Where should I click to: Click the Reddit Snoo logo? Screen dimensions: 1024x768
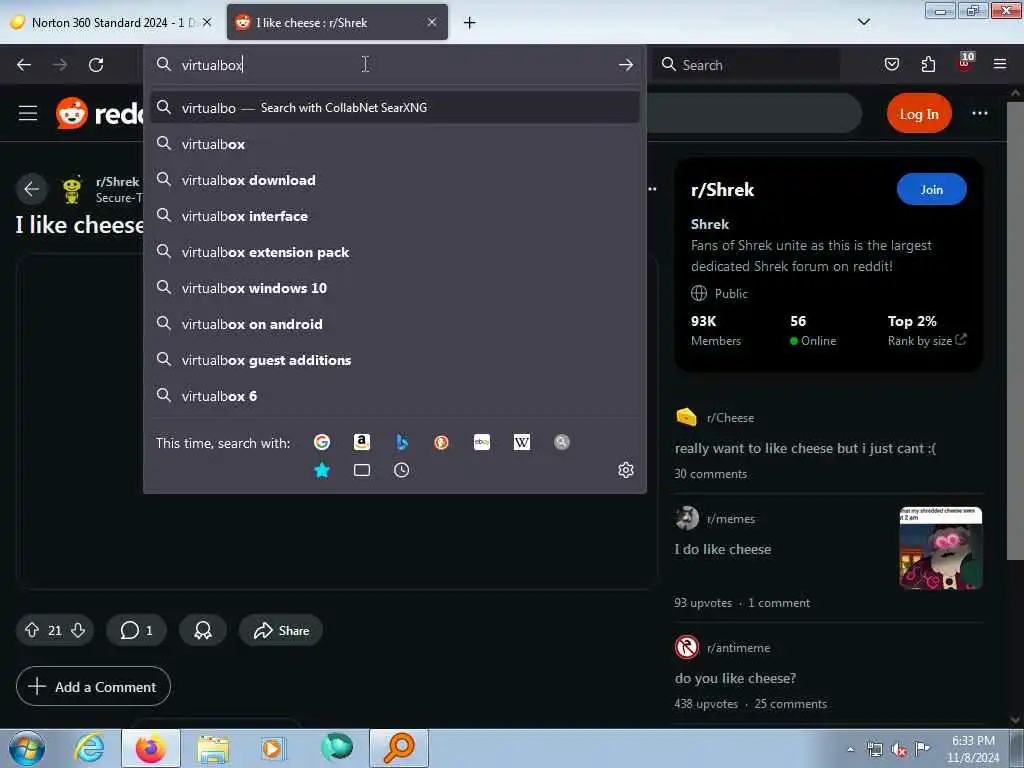click(x=72, y=113)
